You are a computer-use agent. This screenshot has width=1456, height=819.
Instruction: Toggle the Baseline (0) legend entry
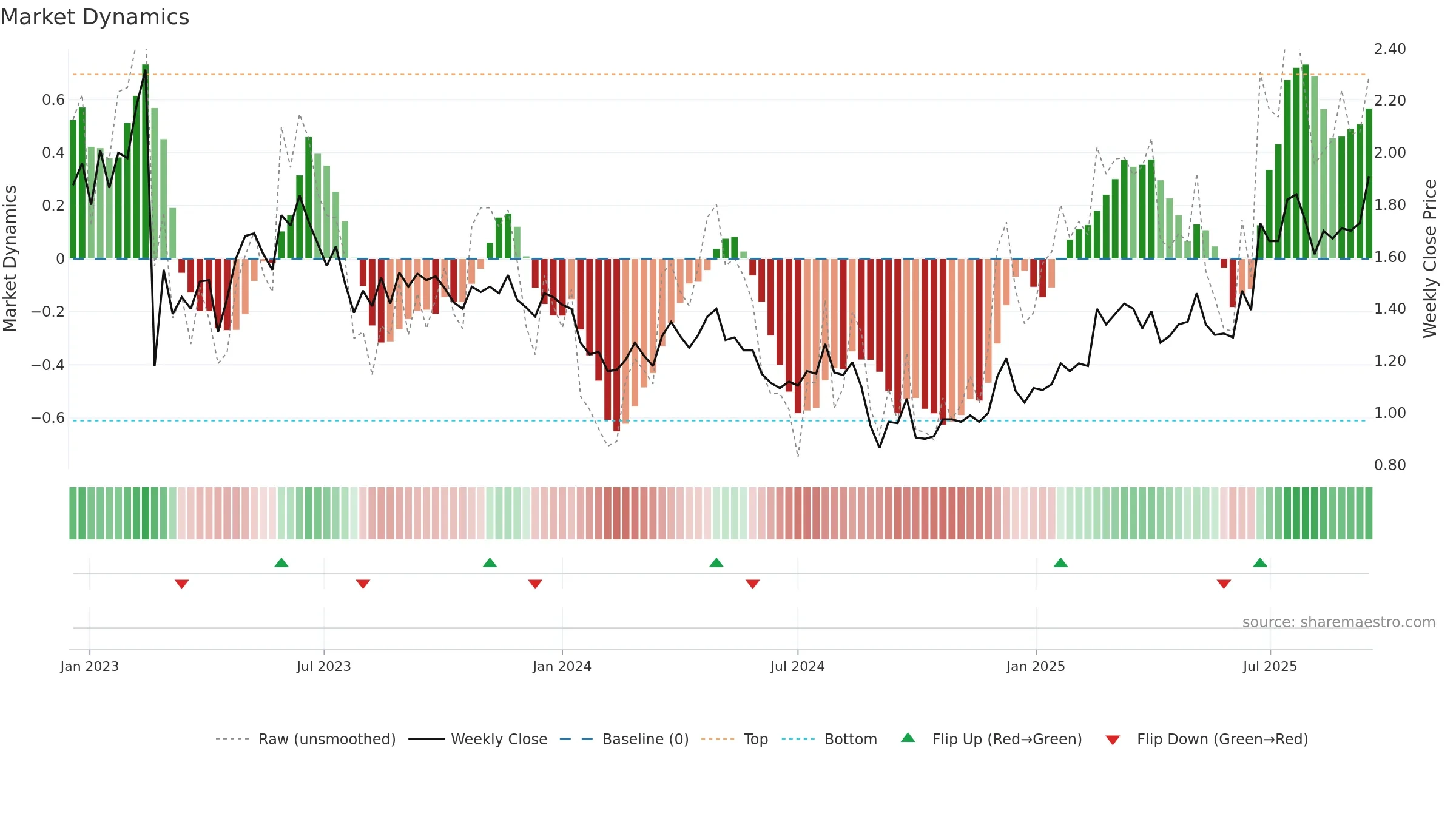624,739
